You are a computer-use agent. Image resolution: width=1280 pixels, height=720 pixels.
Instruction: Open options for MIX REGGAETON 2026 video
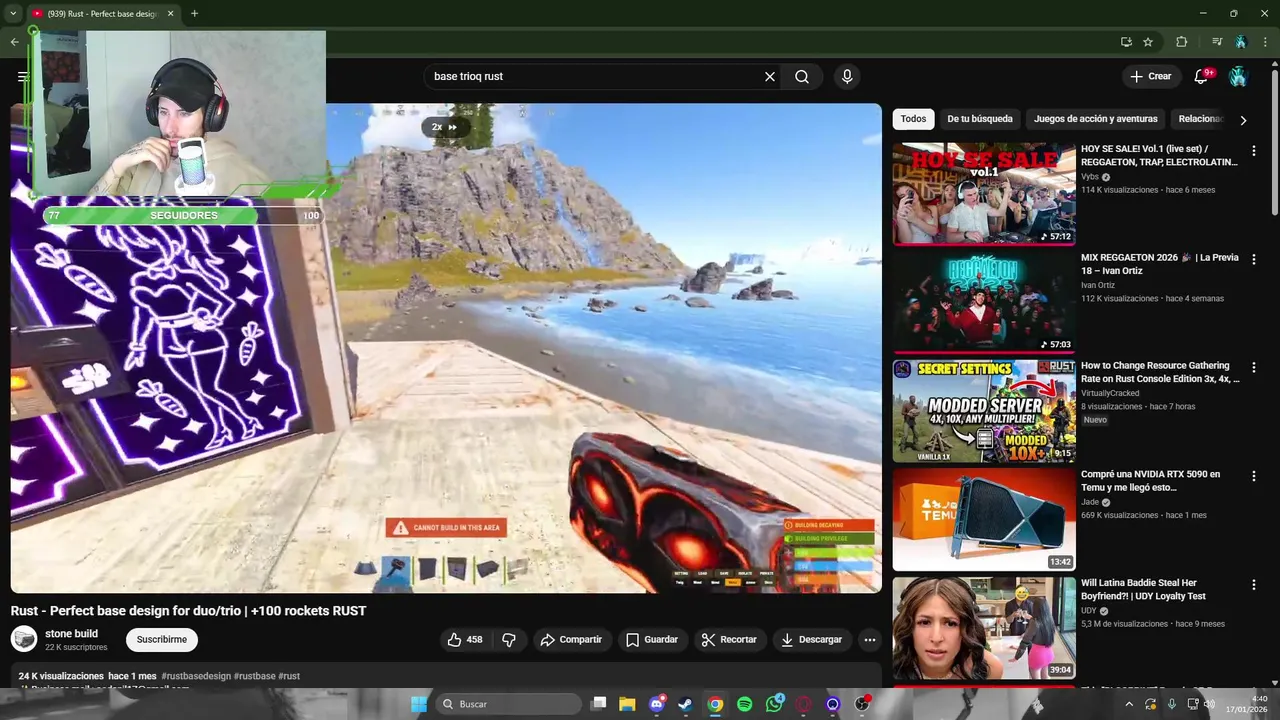(x=1253, y=259)
